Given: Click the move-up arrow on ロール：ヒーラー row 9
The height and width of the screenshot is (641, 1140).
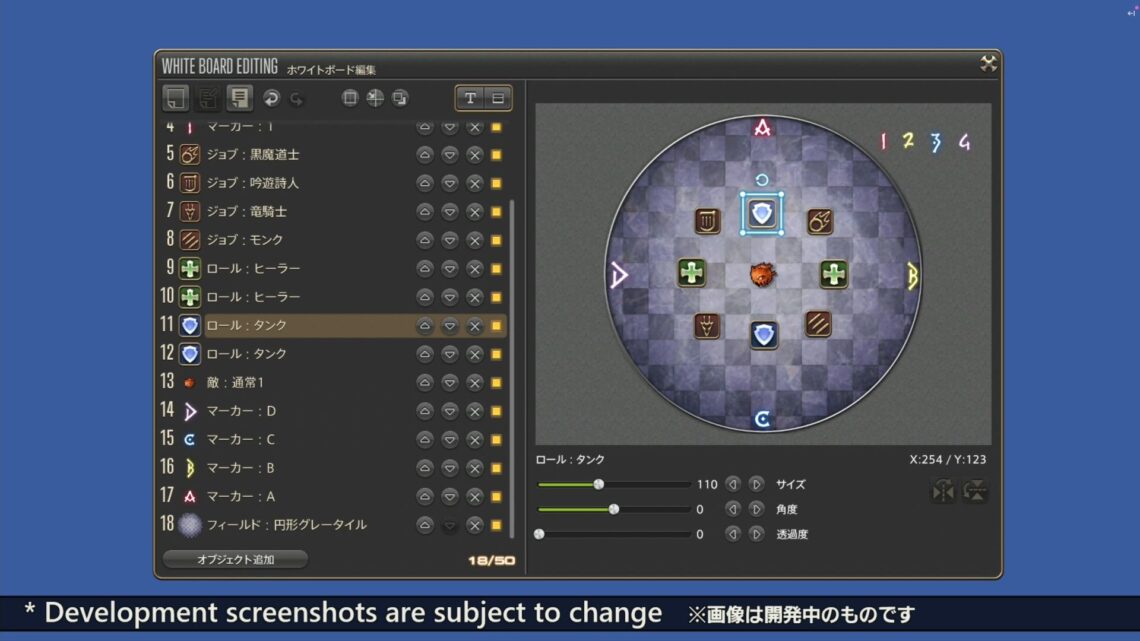Looking at the screenshot, I should tap(424, 268).
